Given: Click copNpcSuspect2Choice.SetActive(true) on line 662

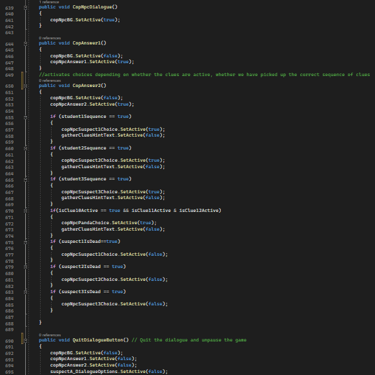Looking at the screenshot, I should [113, 161].
